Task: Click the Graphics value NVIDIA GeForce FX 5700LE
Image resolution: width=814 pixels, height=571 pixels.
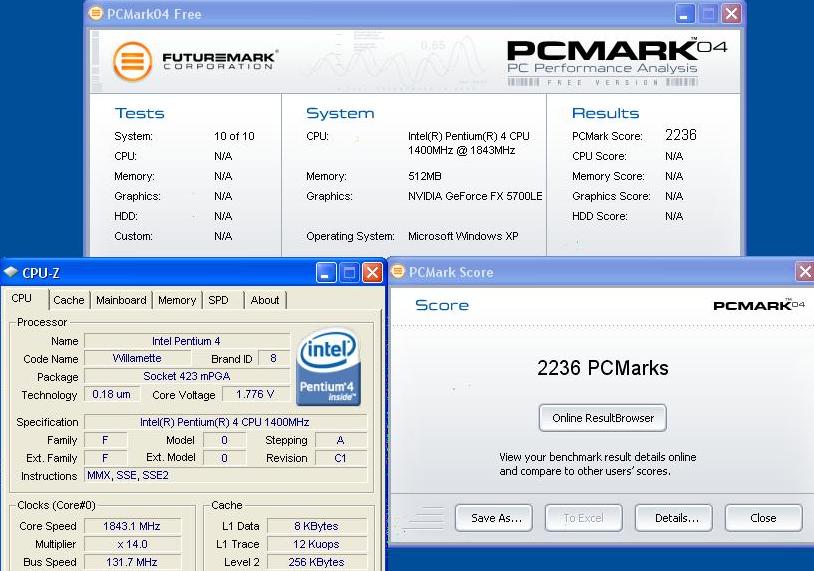Action: tap(475, 196)
